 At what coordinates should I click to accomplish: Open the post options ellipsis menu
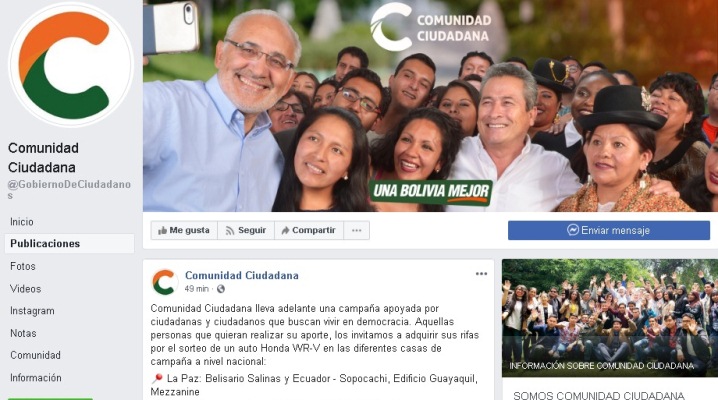481,274
